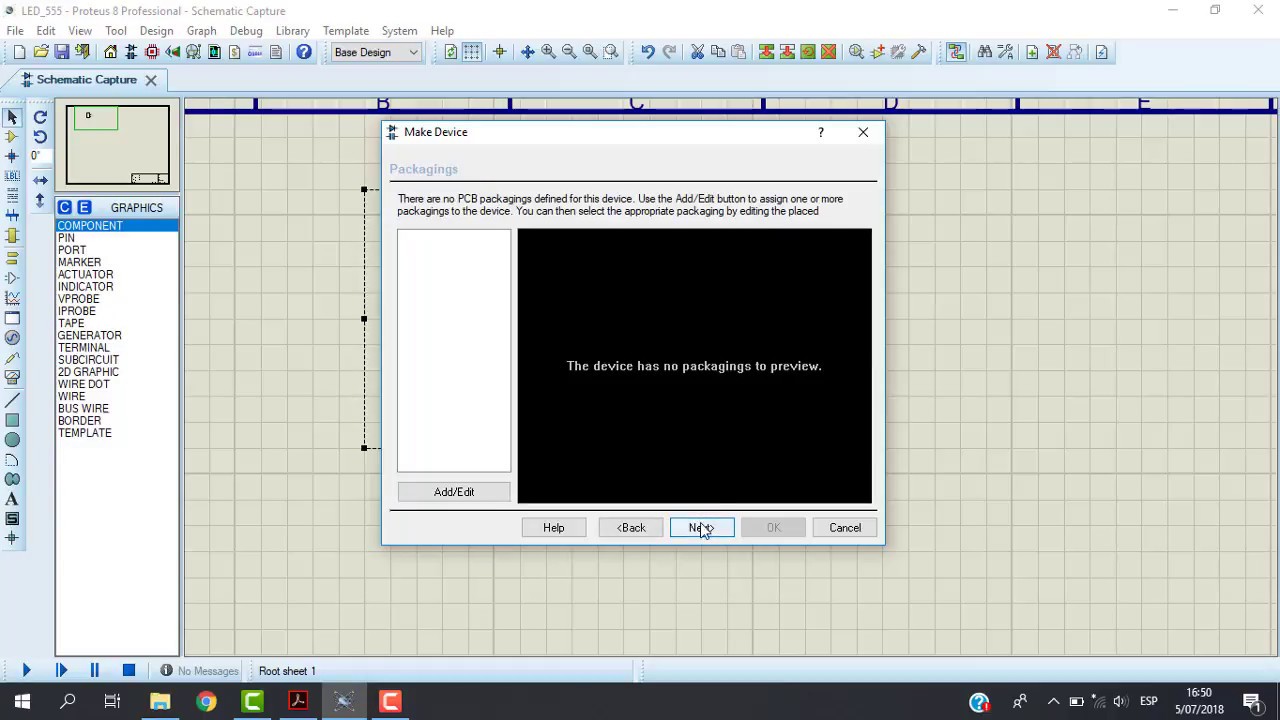The image size is (1280, 720).
Task: Close the Schematic Capture tab
Action: 151,80
